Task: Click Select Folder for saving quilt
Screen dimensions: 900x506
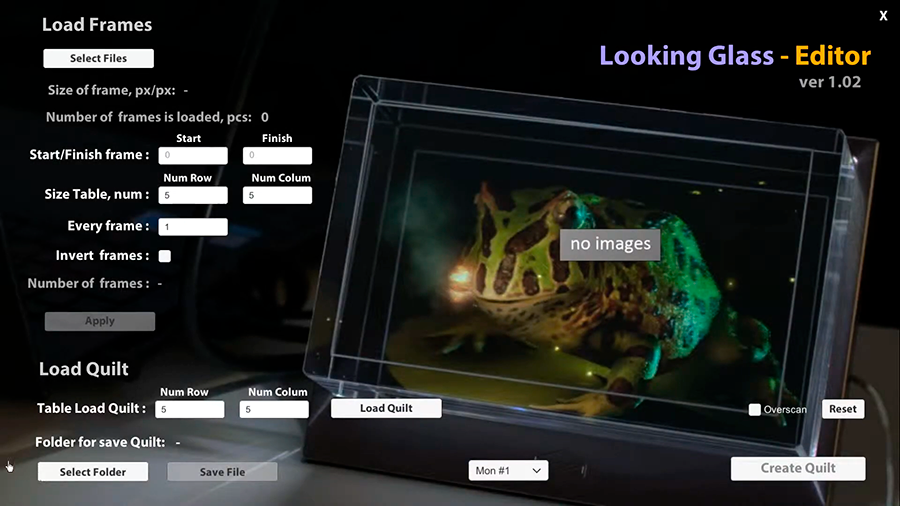Action: [x=93, y=472]
